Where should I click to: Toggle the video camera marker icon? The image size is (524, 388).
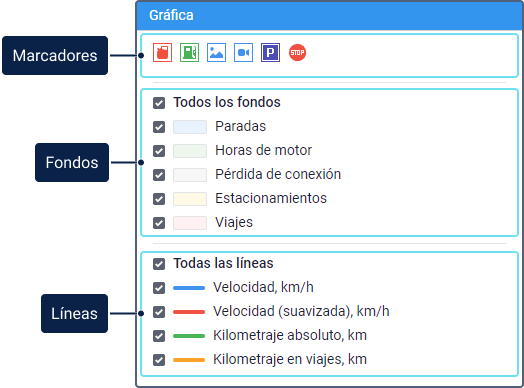tap(244, 52)
